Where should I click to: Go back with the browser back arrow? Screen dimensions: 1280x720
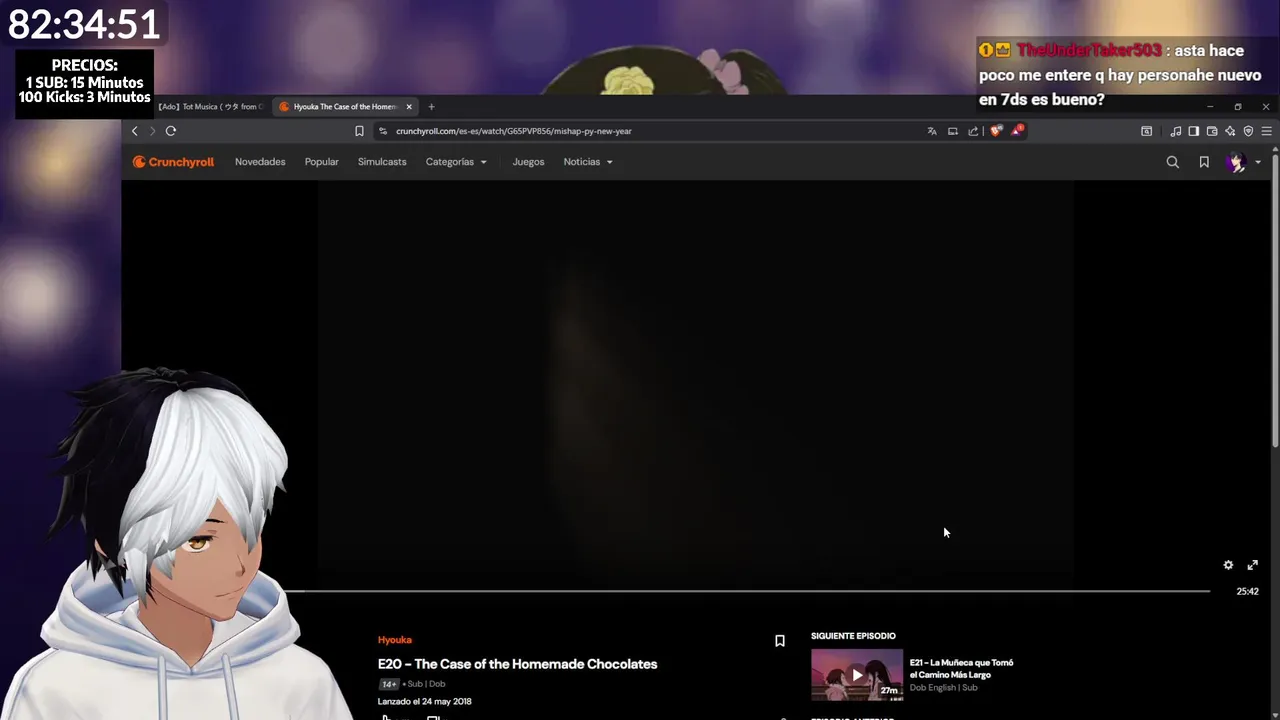click(134, 131)
